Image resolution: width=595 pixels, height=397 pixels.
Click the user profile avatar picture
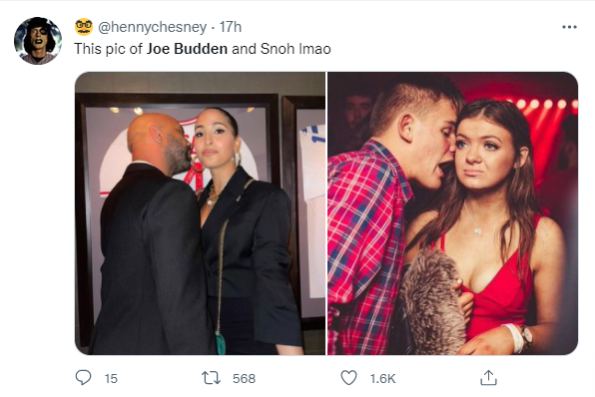click(38, 41)
